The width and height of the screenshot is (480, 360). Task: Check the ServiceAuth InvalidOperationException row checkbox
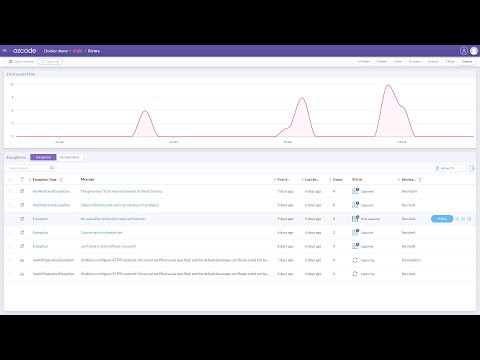tap(10, 260)
